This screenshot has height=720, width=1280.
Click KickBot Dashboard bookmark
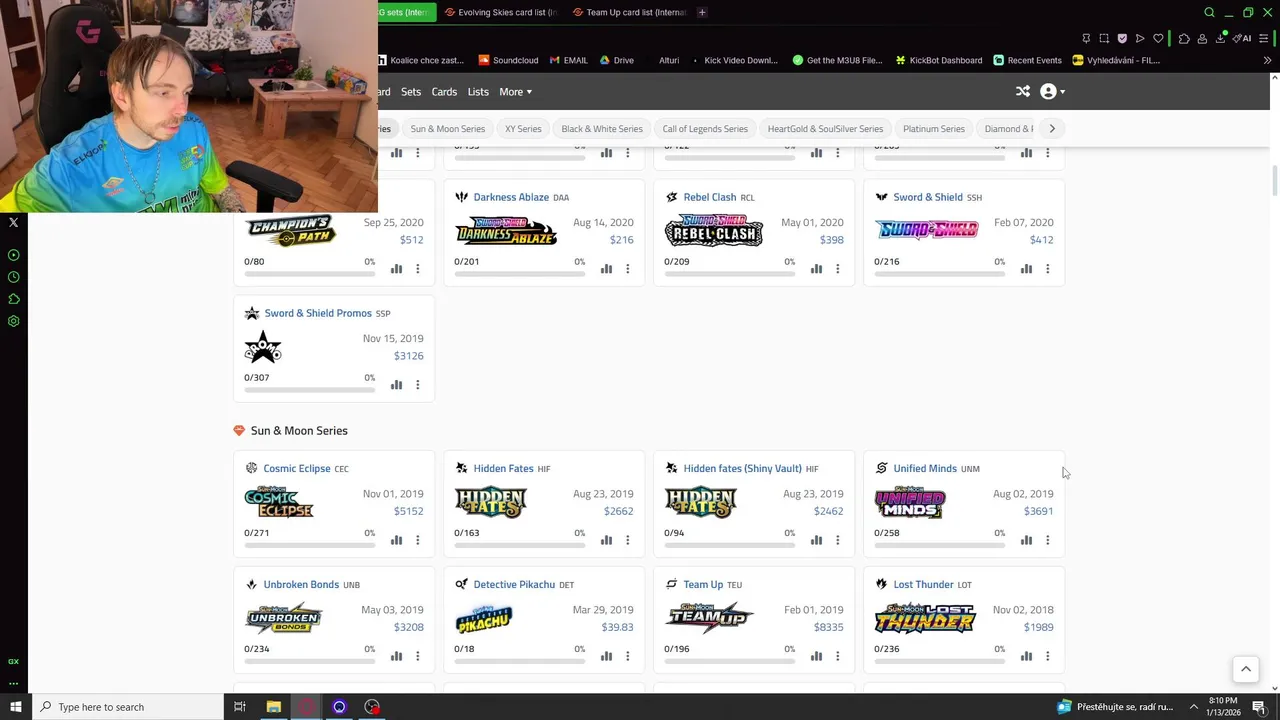click(x=938, y=60)
